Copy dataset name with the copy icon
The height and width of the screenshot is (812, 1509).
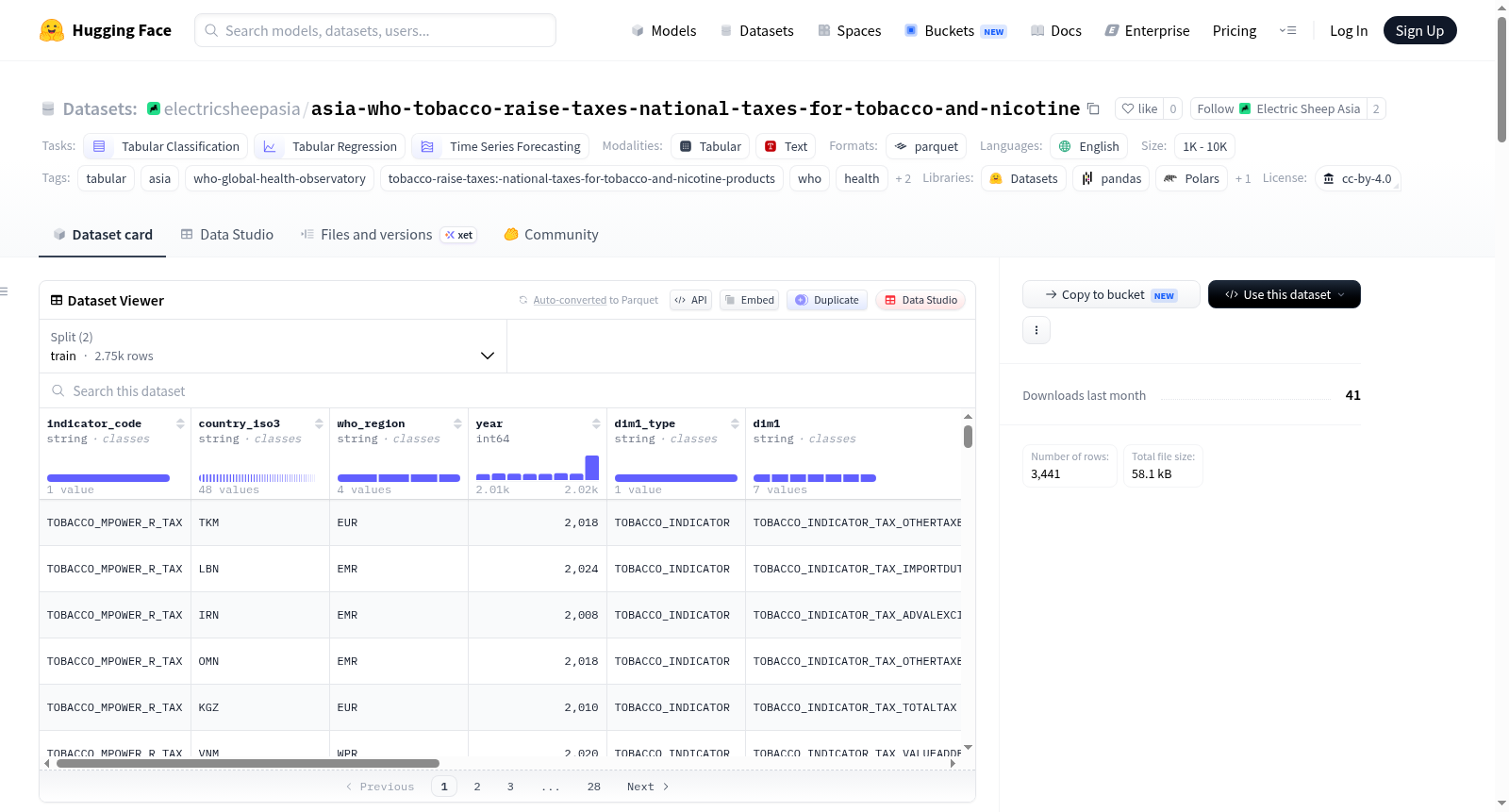(x=1093, y=108)
